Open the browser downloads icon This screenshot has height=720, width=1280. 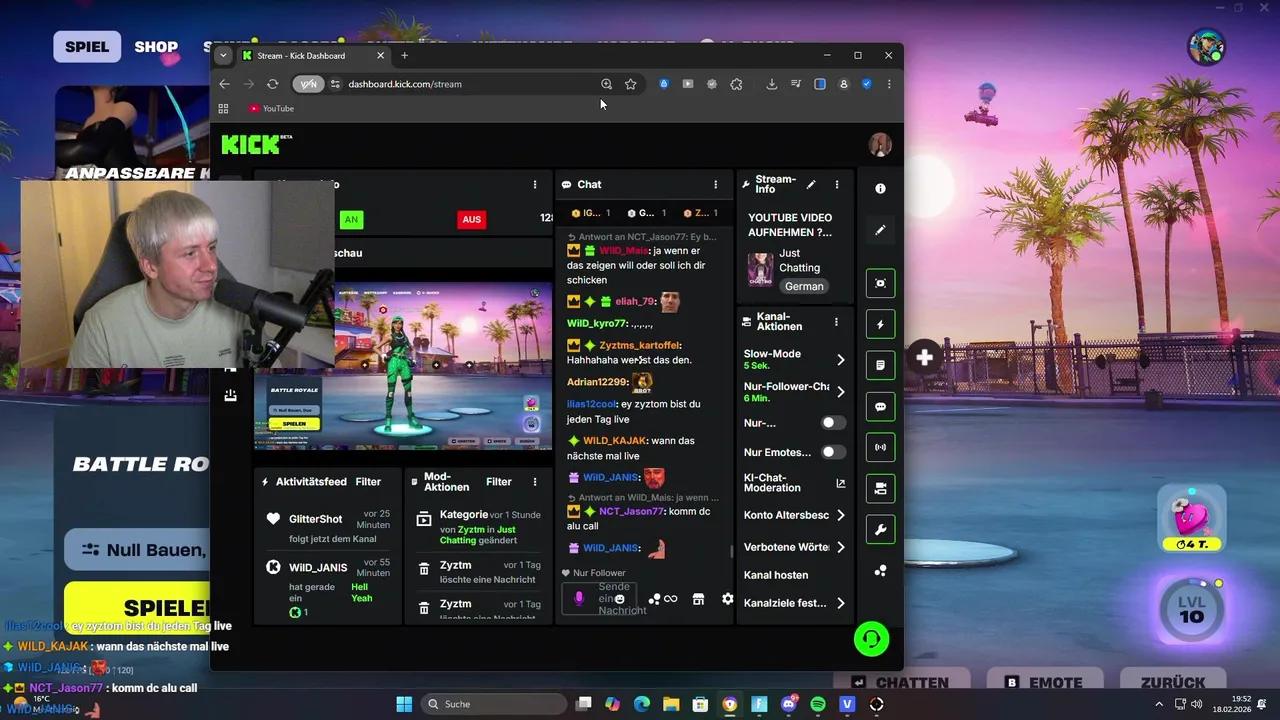pos(771,84)
